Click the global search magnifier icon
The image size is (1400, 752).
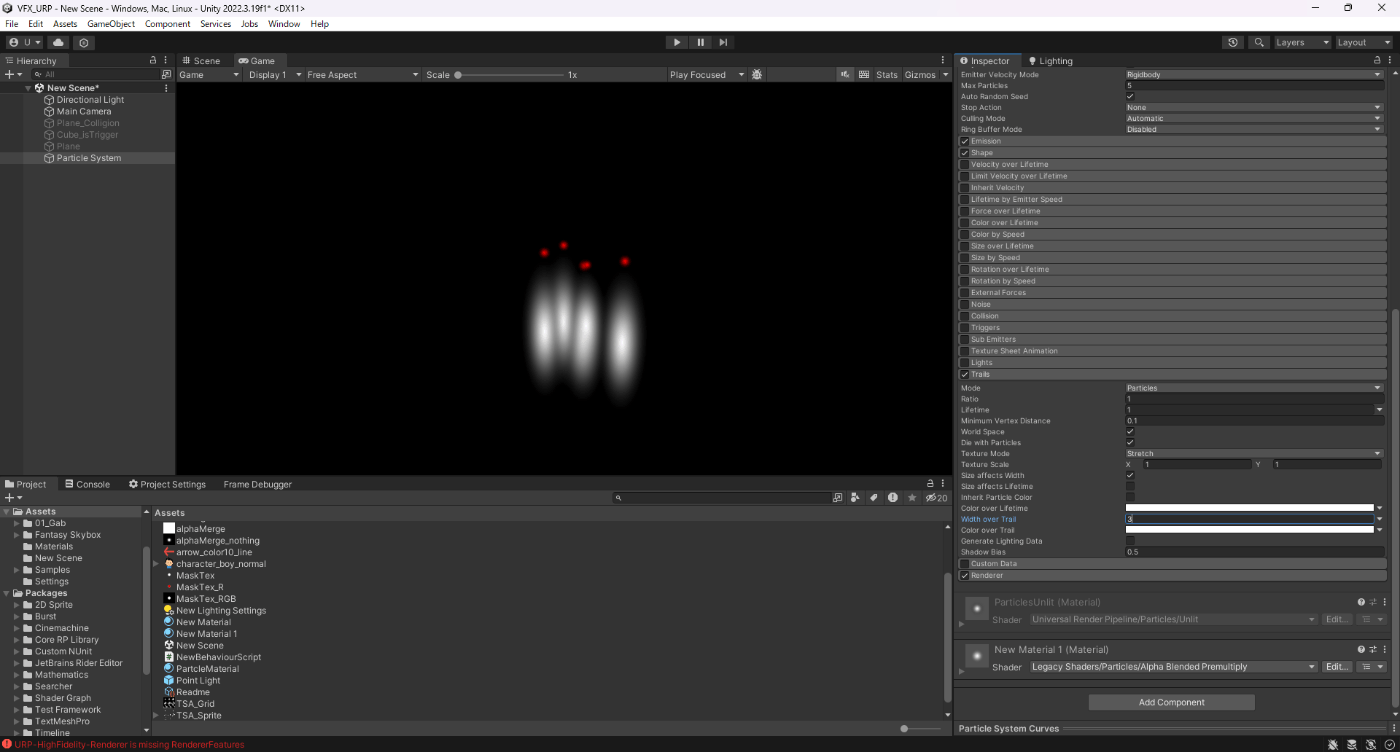[x=1259, y=43]
